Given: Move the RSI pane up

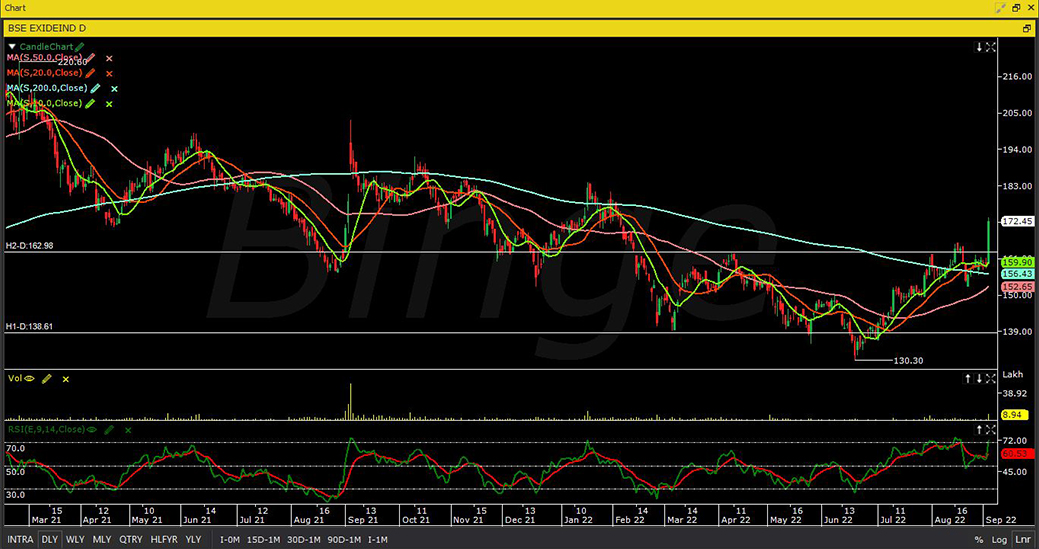Looking at the screenshot, I should click(979, 430).
